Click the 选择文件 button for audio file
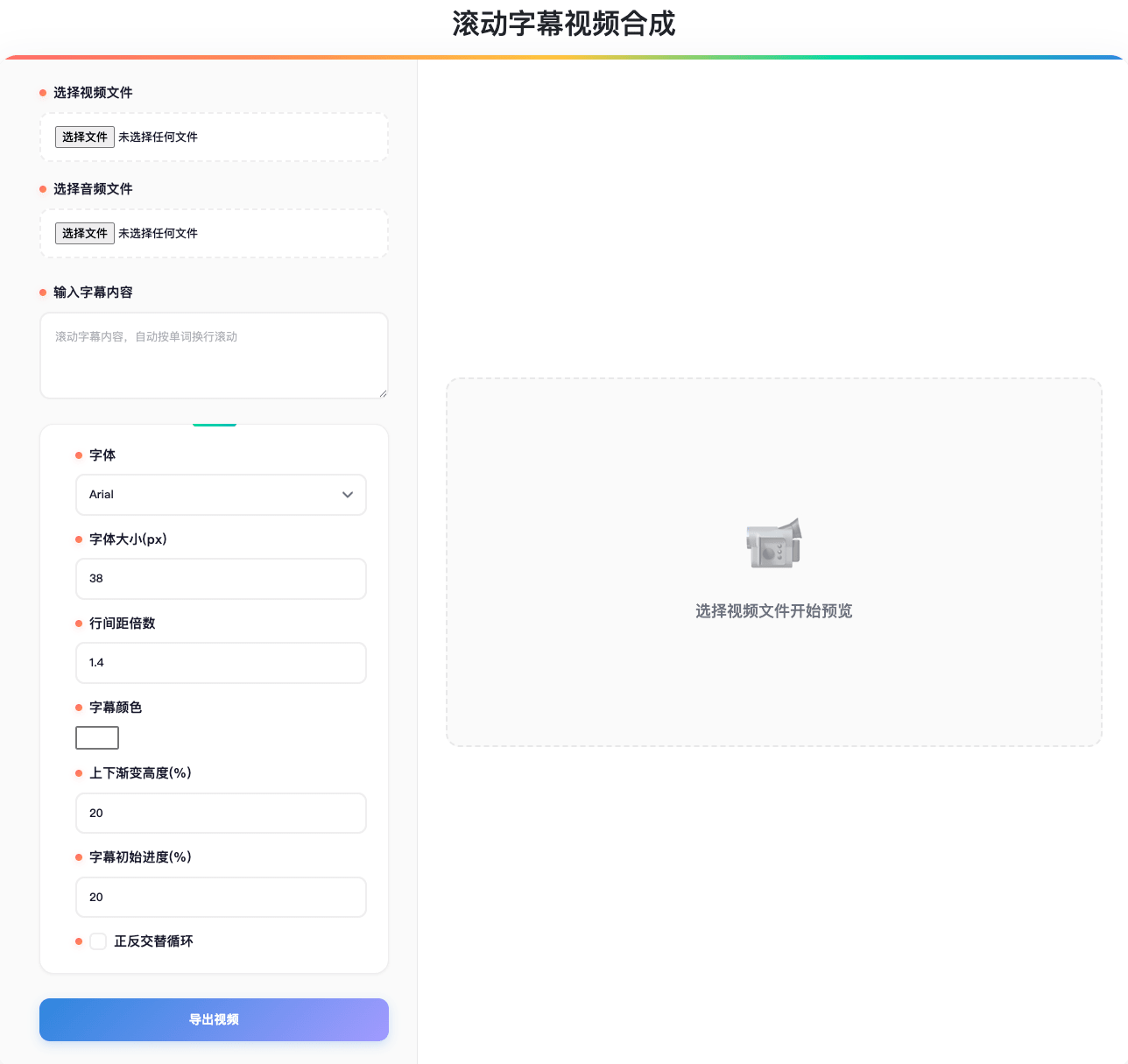This screenshot has width=1128, height=1064. [85, 233]
